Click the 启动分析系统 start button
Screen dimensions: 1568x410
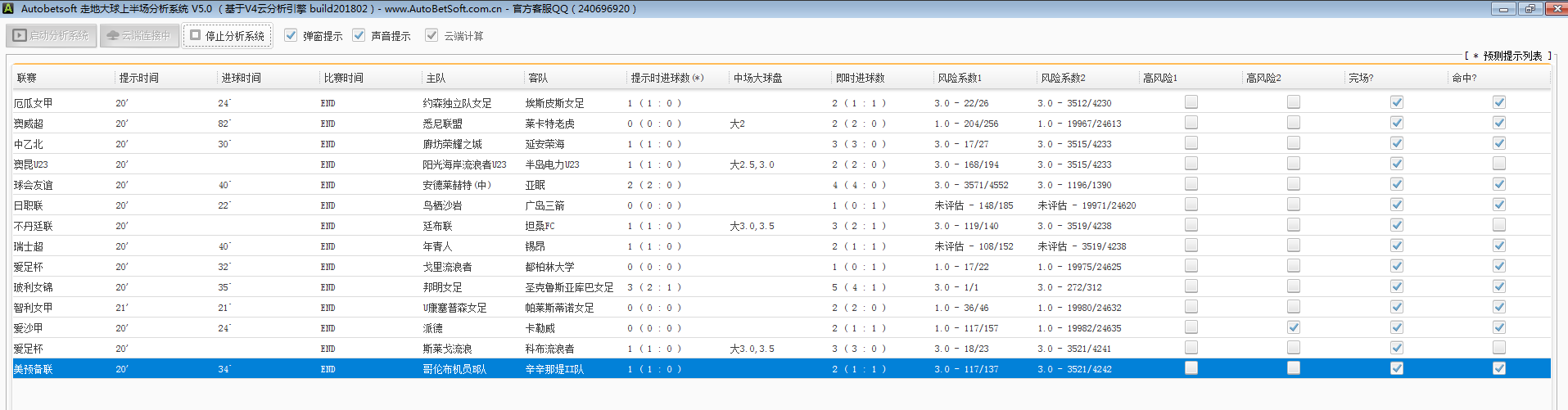pos(52,35)
